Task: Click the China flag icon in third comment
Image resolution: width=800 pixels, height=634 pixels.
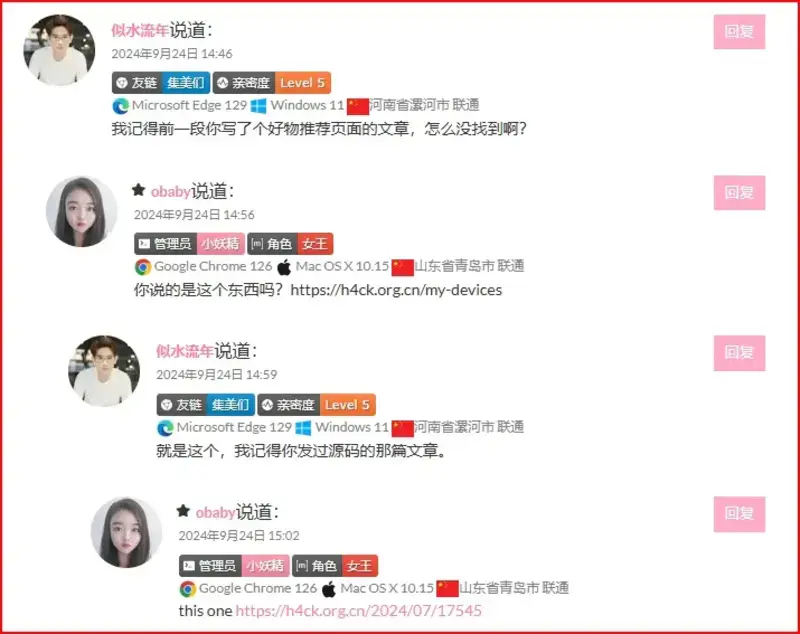Action: 402,428
